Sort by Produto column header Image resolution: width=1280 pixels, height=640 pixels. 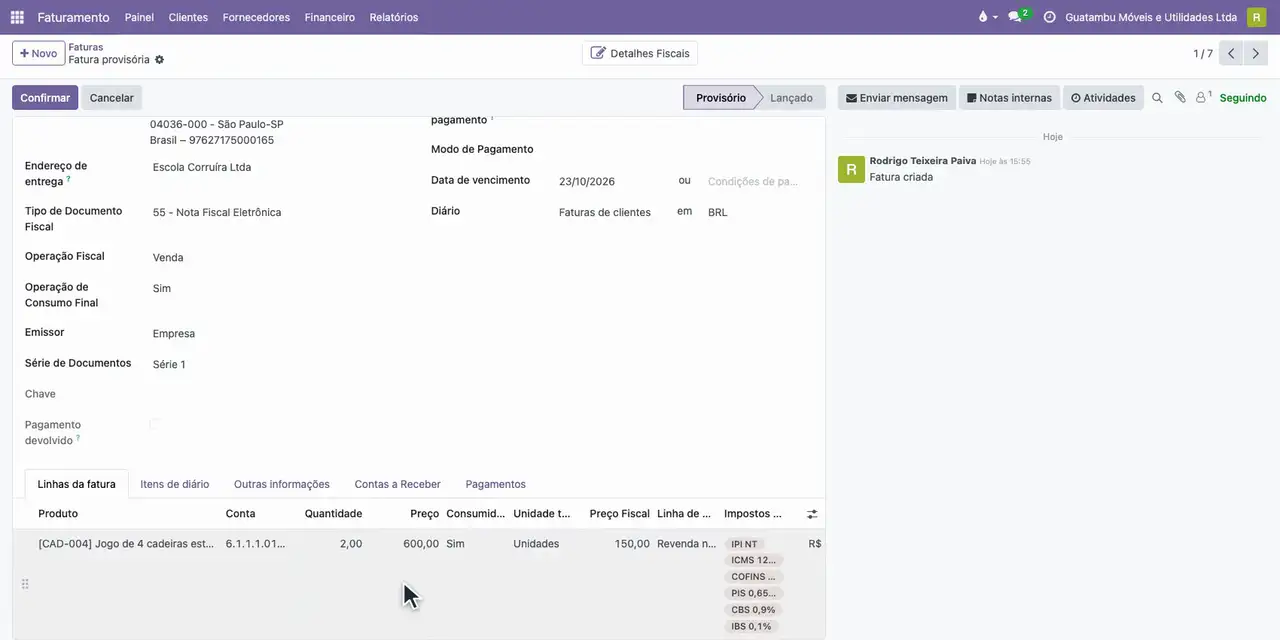58,514
